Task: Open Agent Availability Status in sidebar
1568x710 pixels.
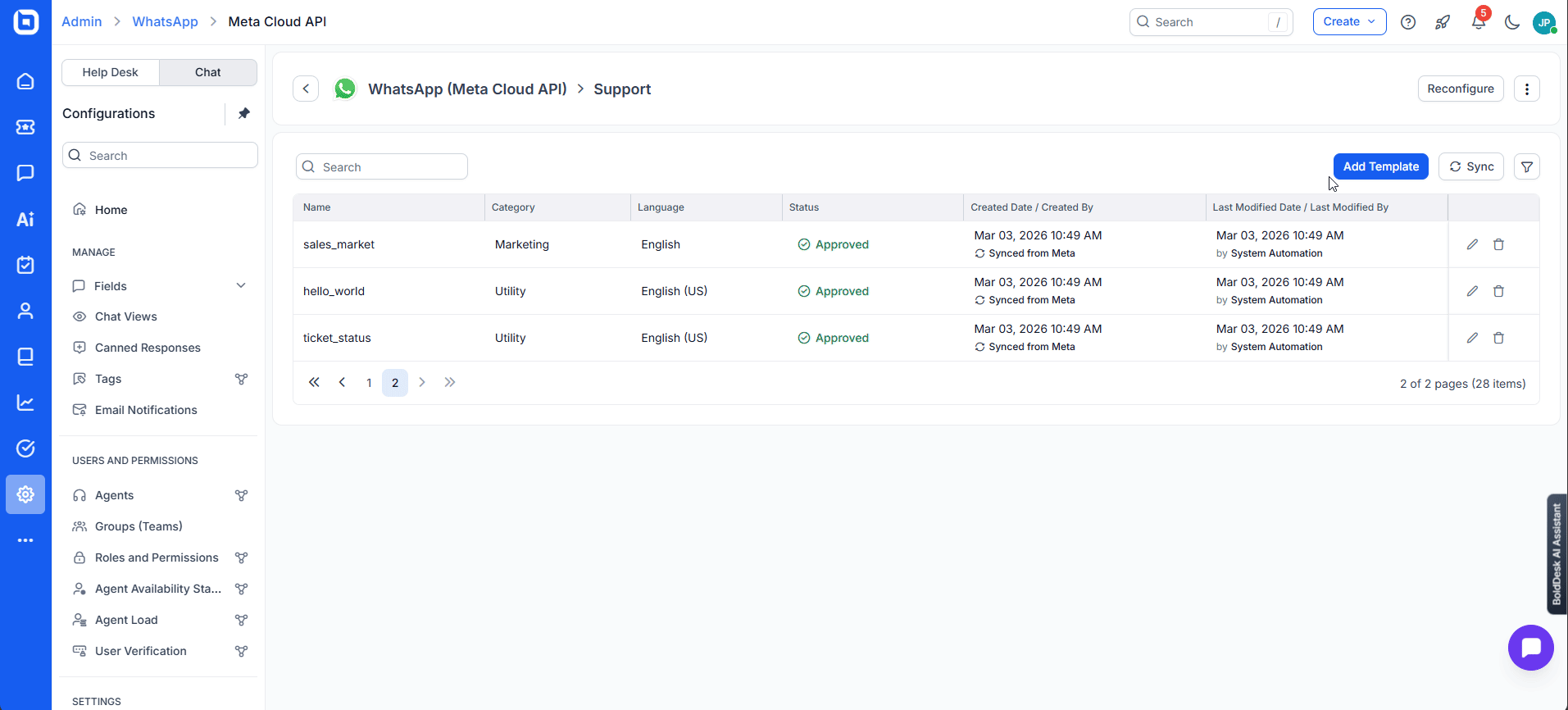Action: coord(160,589)
